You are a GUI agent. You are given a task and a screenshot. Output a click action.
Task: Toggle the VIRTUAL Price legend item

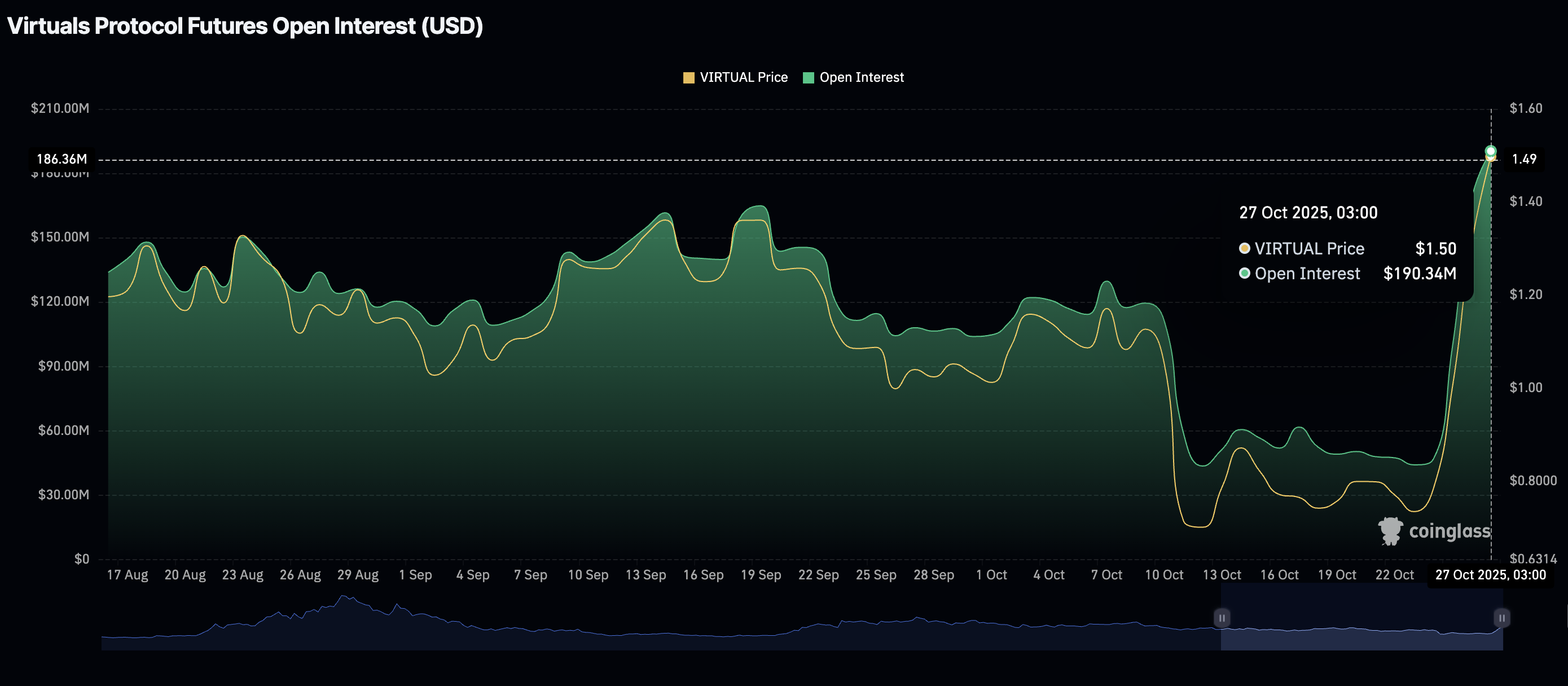743,77
